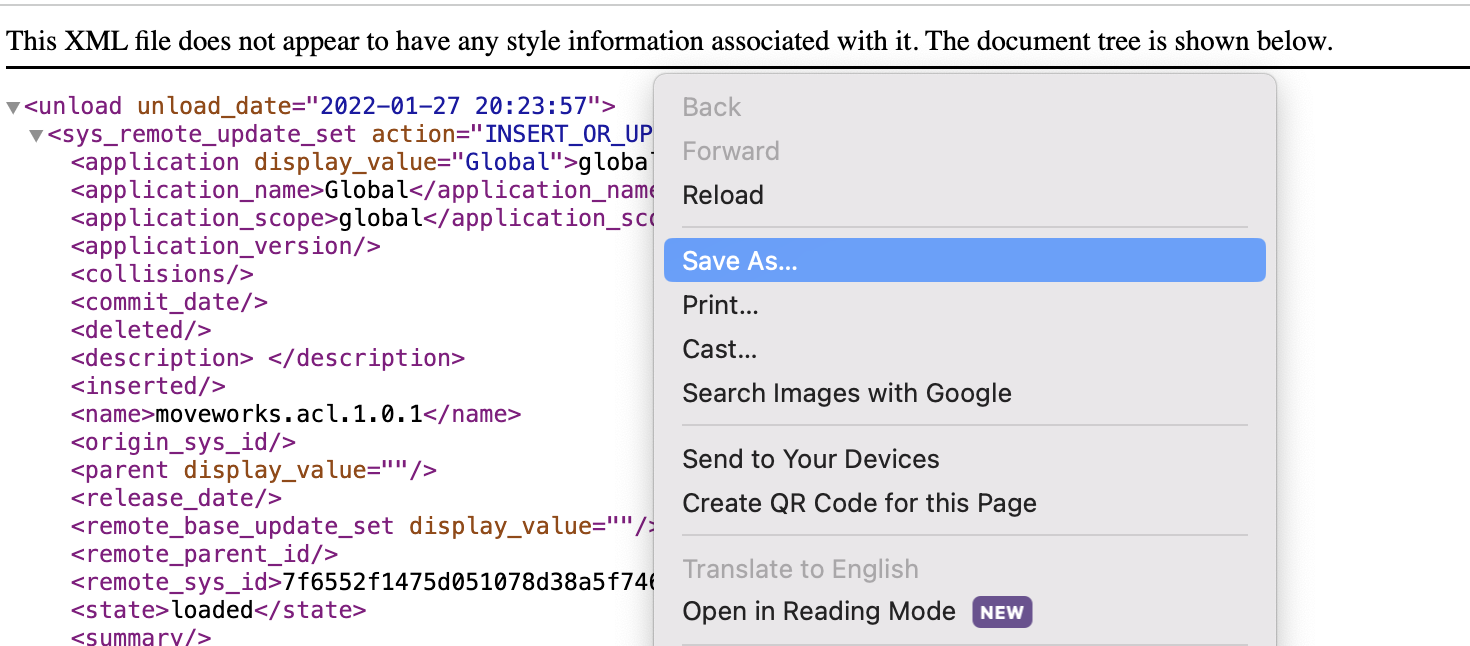This screenshot has height=646, width=1470.
Task: Click the disabled Back menu entry
Action: [965, 107]
